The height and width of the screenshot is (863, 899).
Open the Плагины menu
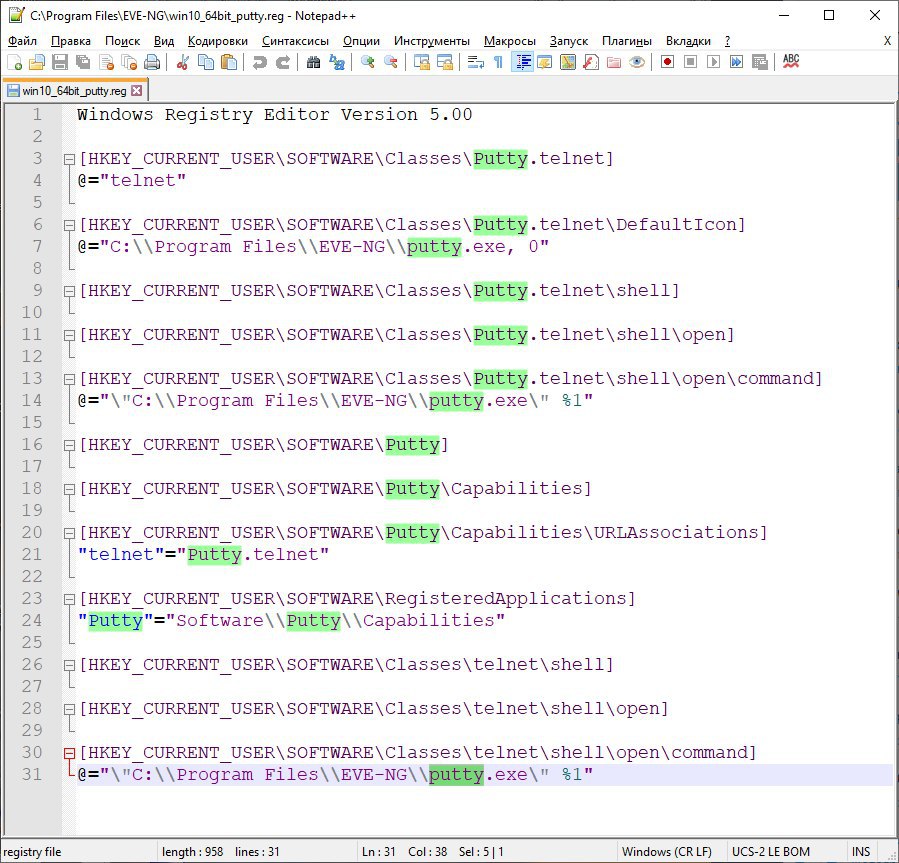627,41
